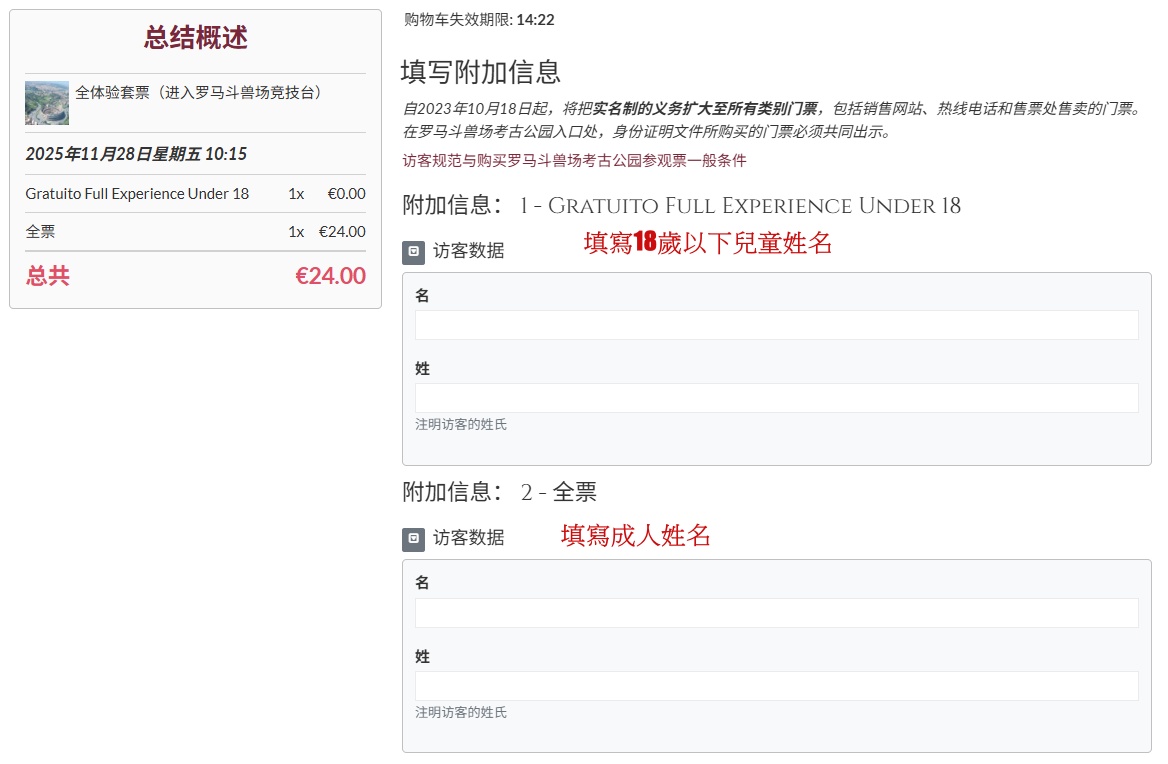
Task: Click the 填写附加信息 page heading
Action: click(x=481, y=72)
